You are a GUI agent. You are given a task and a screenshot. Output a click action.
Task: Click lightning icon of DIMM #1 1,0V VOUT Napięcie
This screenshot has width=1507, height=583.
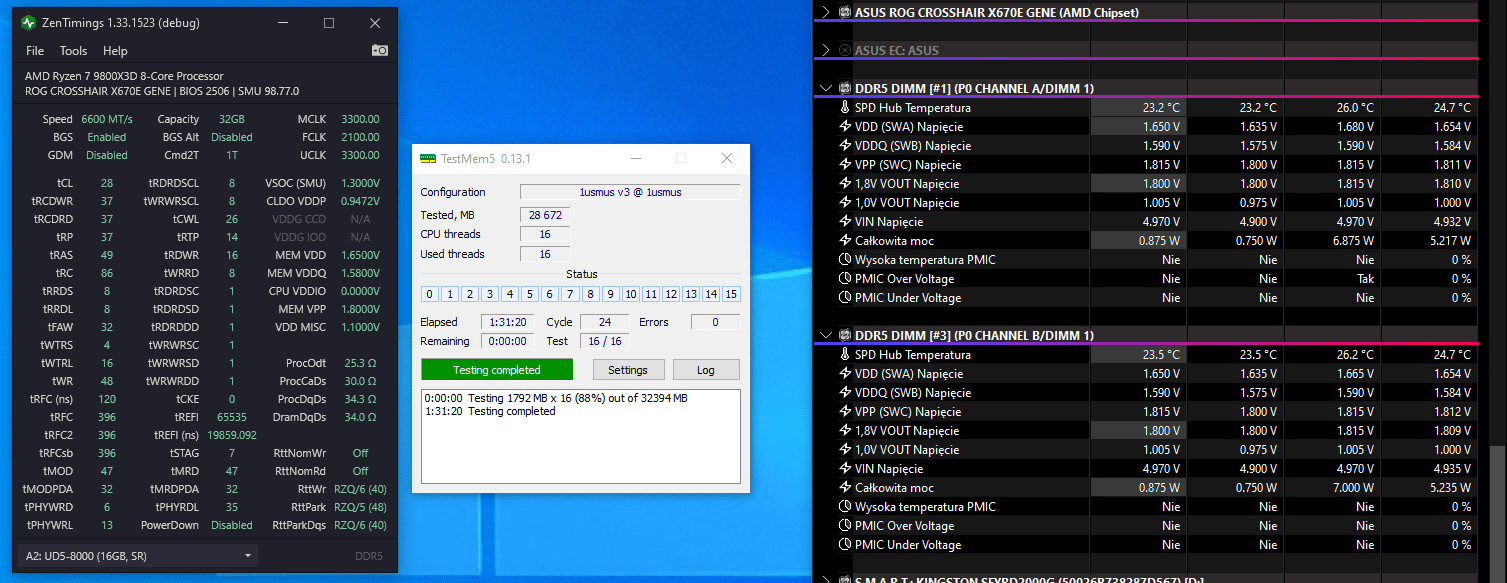tap(844, 203)
